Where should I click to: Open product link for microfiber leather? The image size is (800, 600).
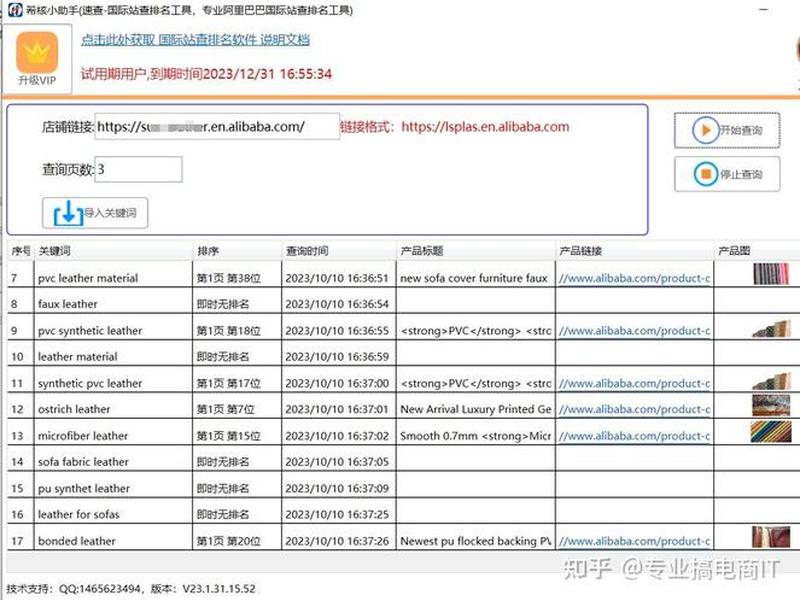point(634,436)
